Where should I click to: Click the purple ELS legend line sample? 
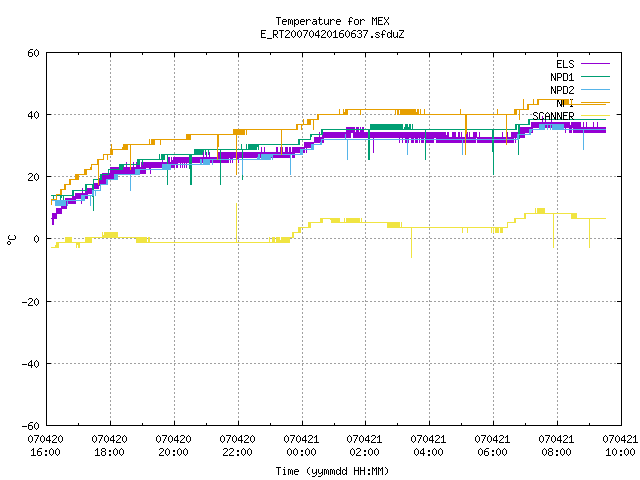coord(595,64)
